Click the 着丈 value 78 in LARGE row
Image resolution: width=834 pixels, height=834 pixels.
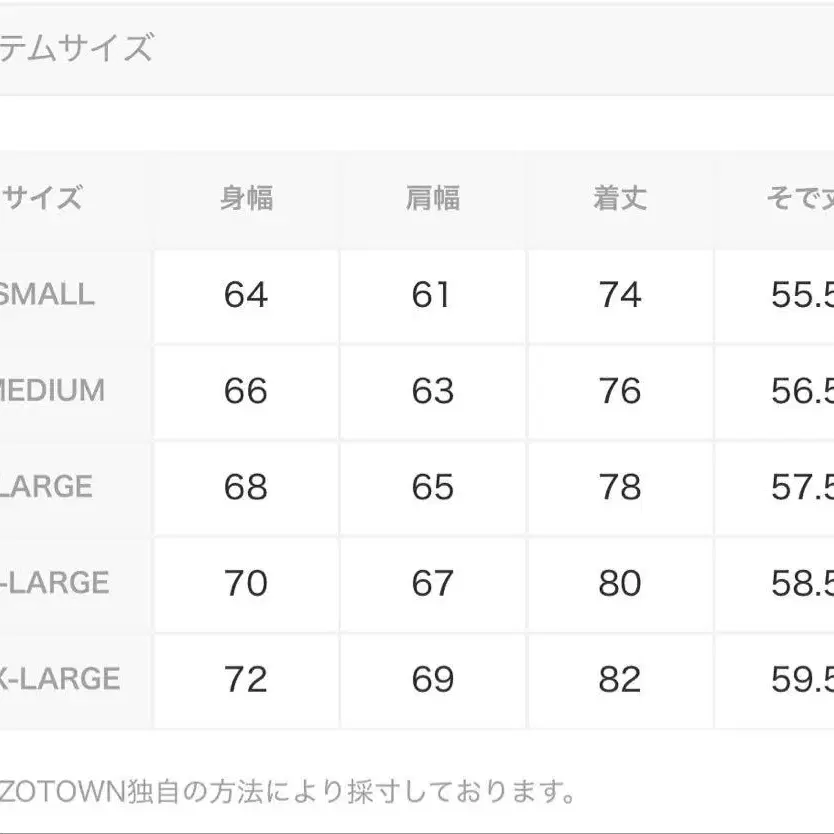tap(620, 487)
